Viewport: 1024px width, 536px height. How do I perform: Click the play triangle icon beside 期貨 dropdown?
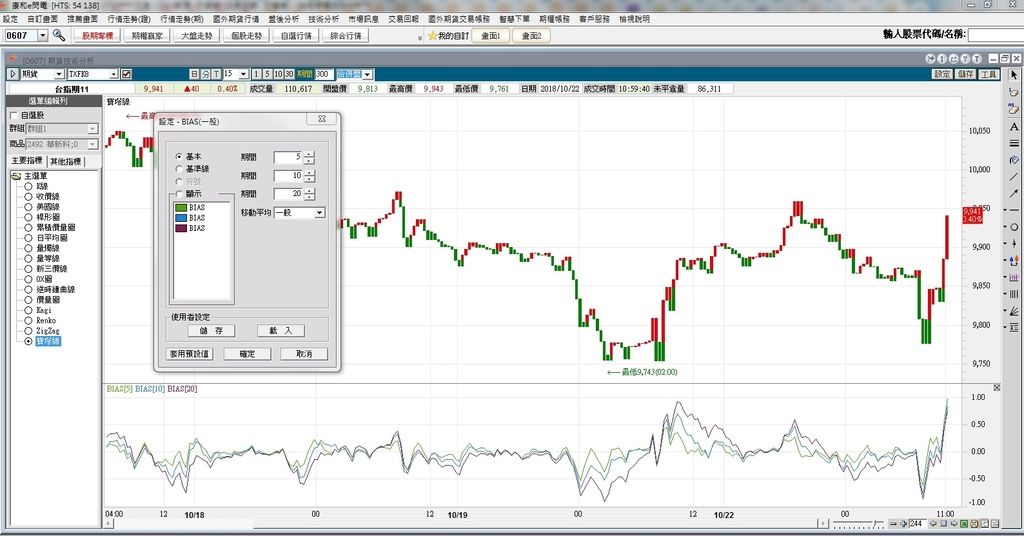tap(14, 74)
